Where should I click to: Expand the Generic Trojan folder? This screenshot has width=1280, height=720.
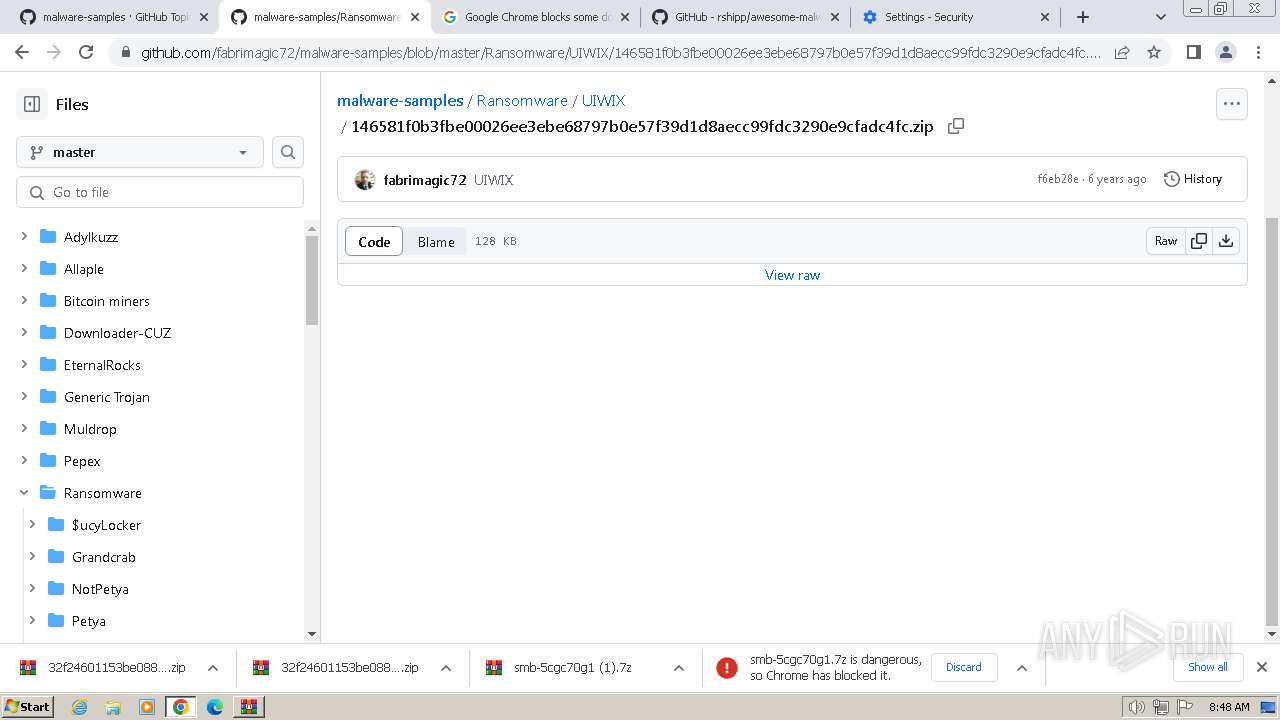[24, 397]
